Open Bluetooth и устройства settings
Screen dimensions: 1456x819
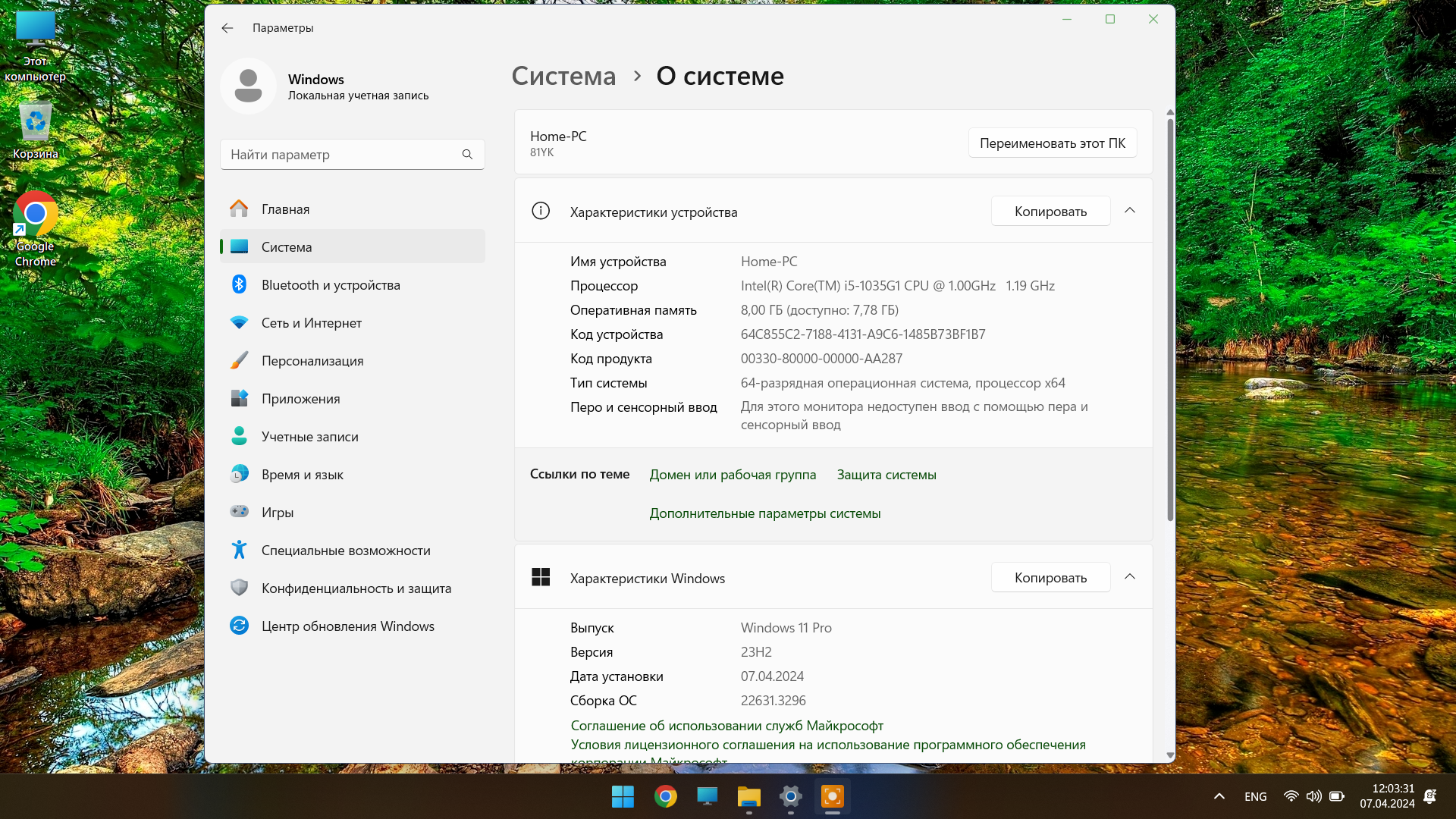330,285
